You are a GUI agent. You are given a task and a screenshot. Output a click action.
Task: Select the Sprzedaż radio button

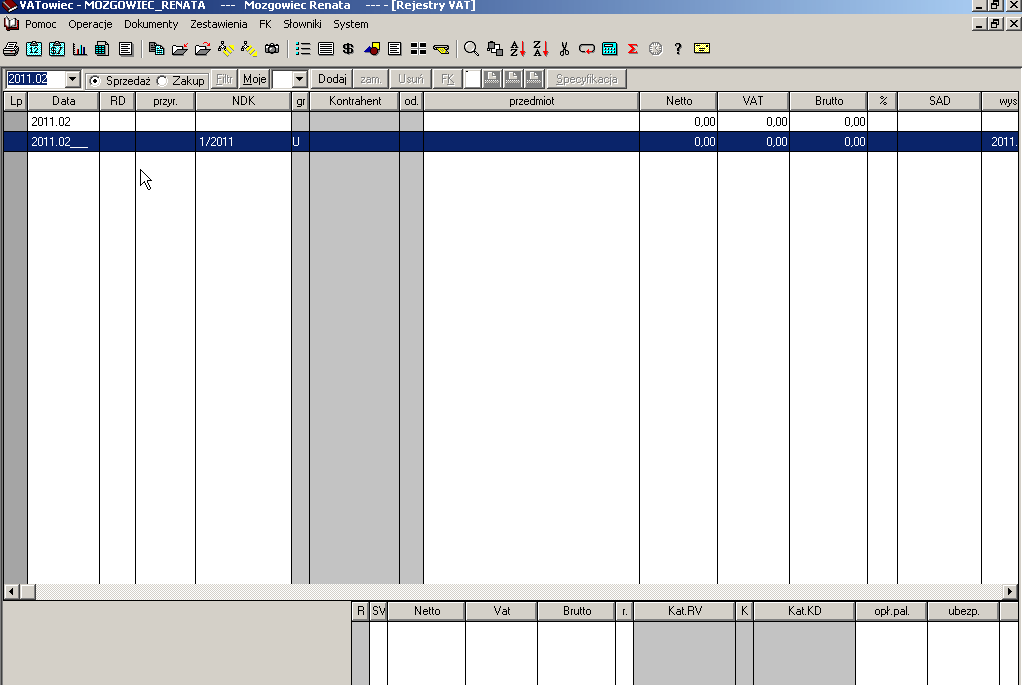pyautogui.click(x=95, y=80)
